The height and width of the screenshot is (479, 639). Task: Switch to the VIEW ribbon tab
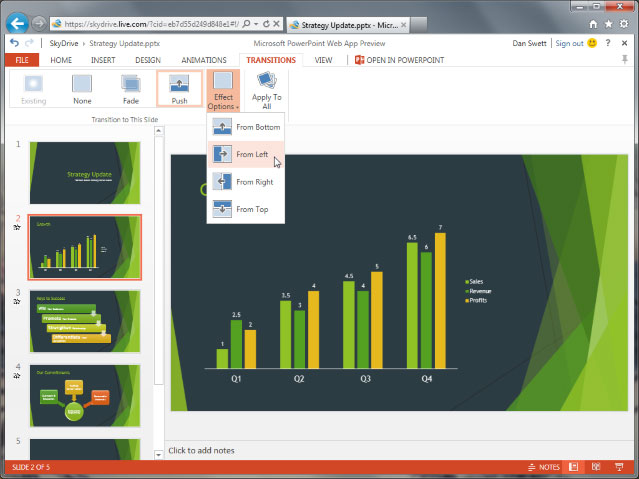(x=323, y=60)
